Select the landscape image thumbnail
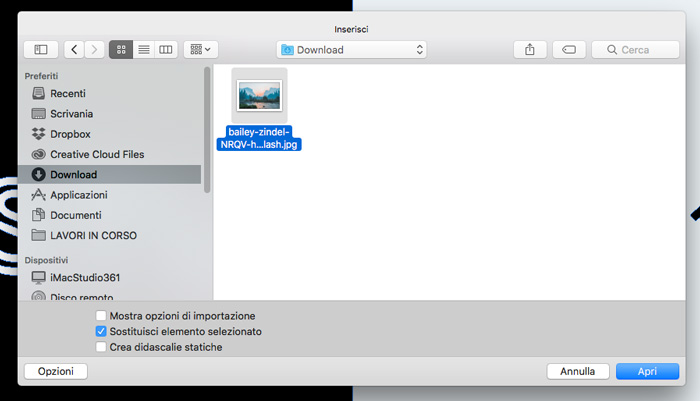Image resolution: width=700 pixels, height=401 pixels. [x=259, y=95]
